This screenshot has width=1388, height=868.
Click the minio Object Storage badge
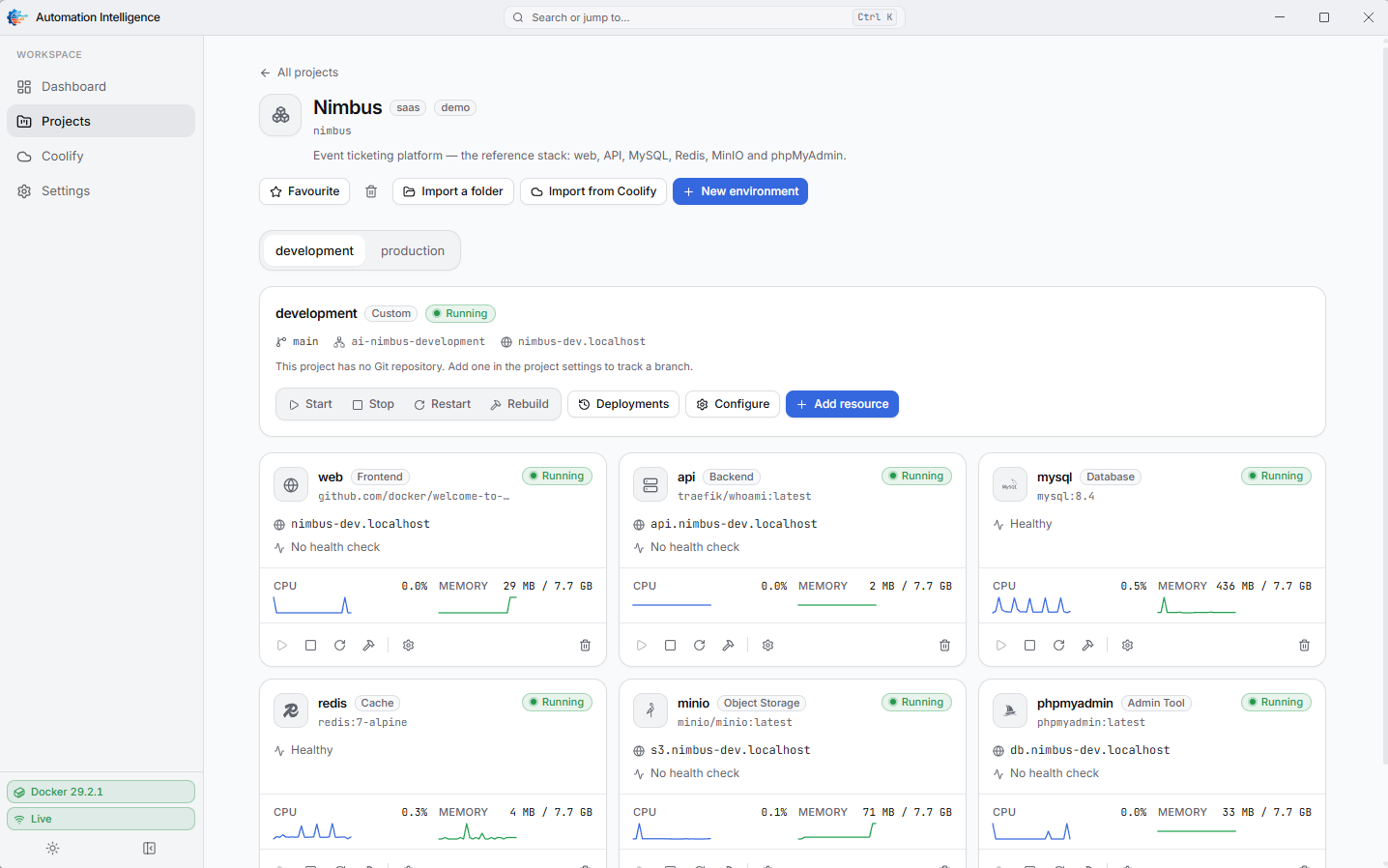point(762,703)
